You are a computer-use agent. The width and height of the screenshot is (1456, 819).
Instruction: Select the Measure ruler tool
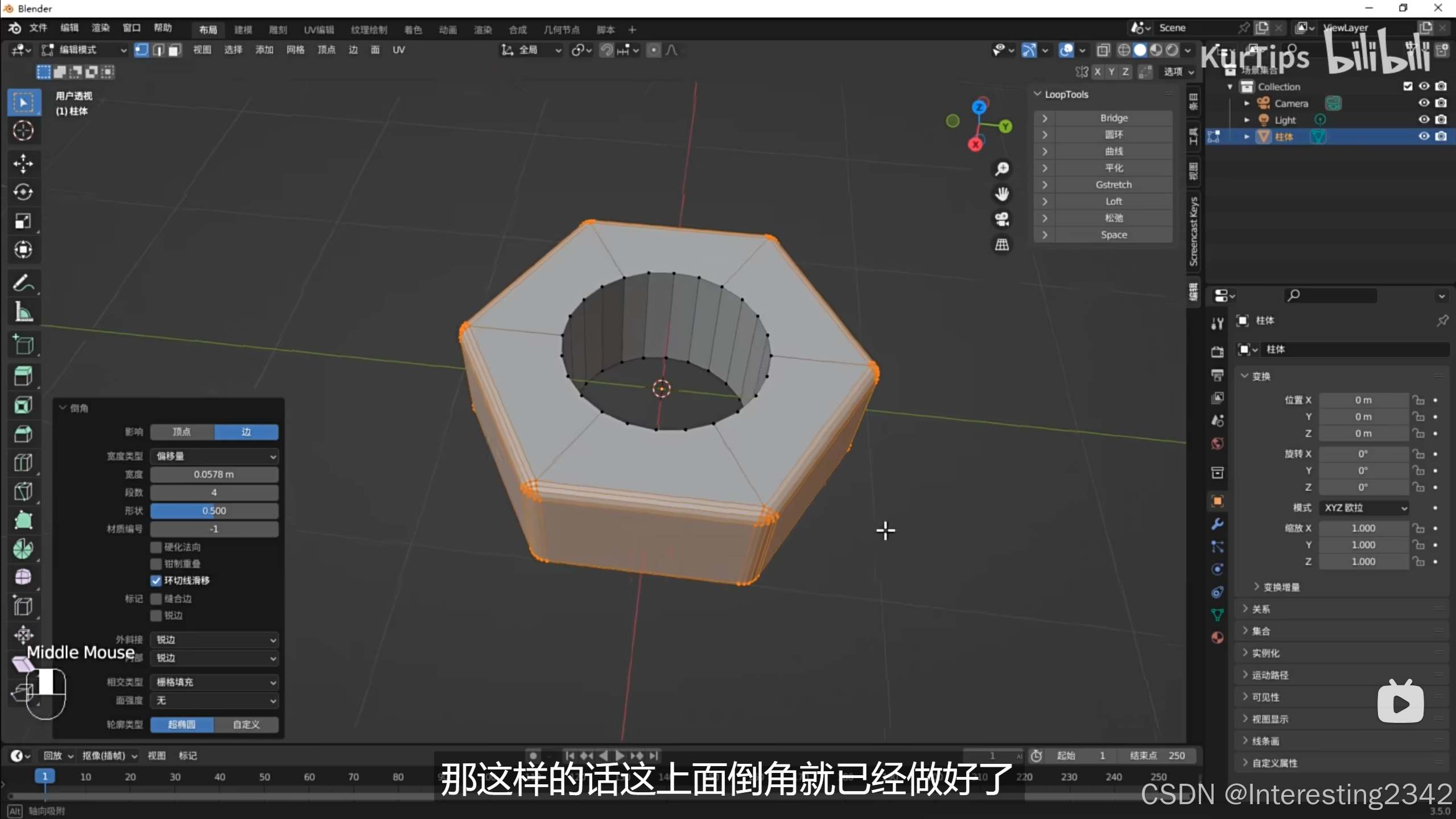pyautogui.click(x=23, y=312)
